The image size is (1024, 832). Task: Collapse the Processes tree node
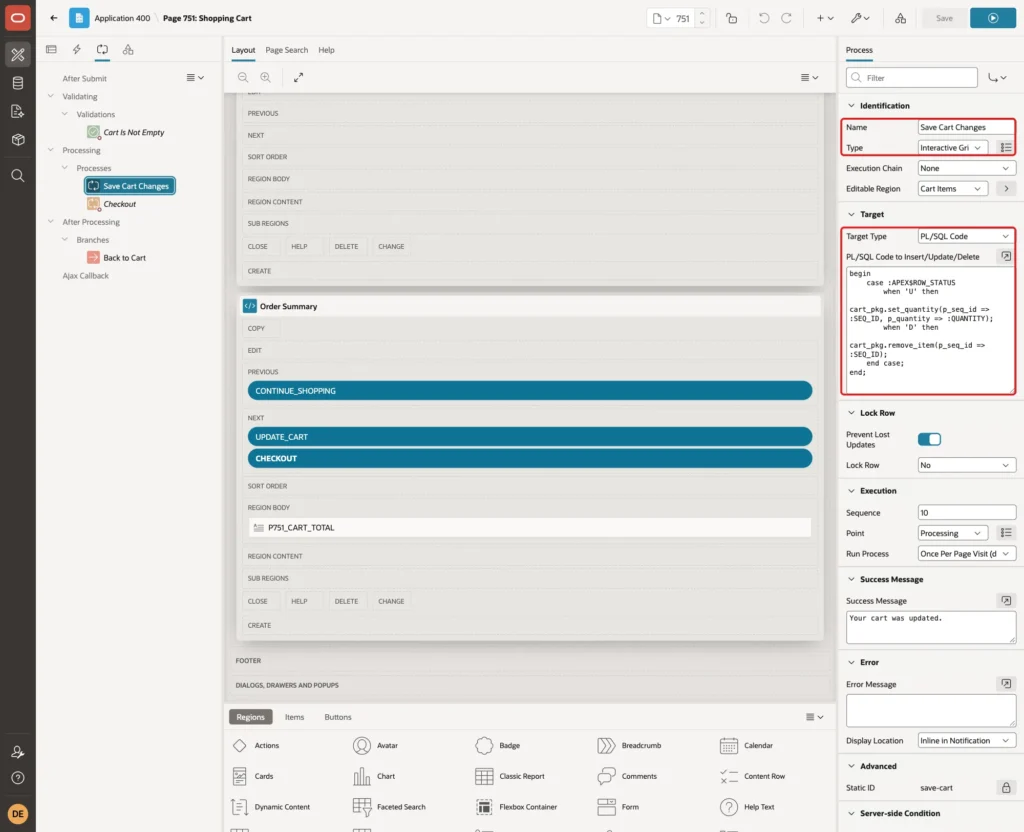pyautogui.click(x=64, y=168)
